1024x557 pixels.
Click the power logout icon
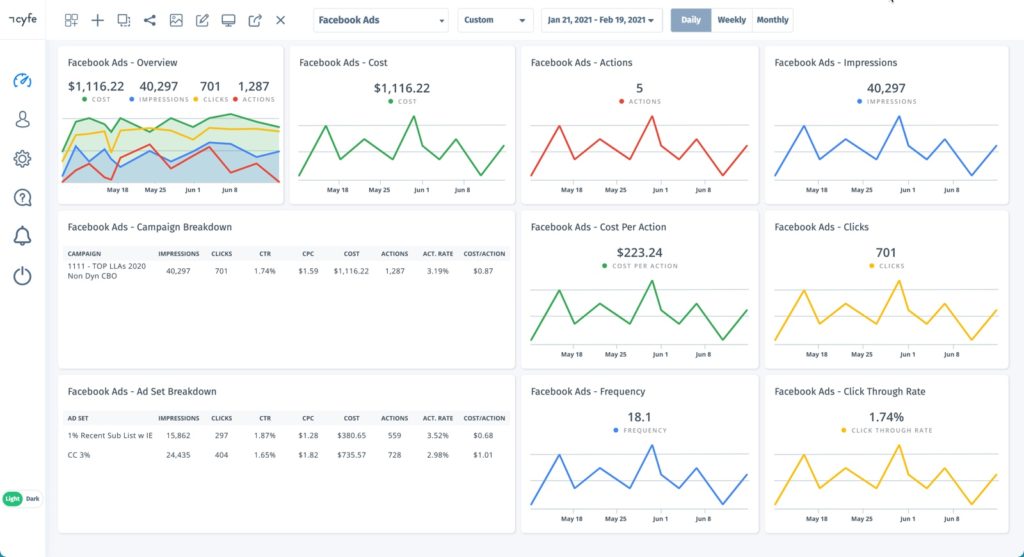click(22, 276)
